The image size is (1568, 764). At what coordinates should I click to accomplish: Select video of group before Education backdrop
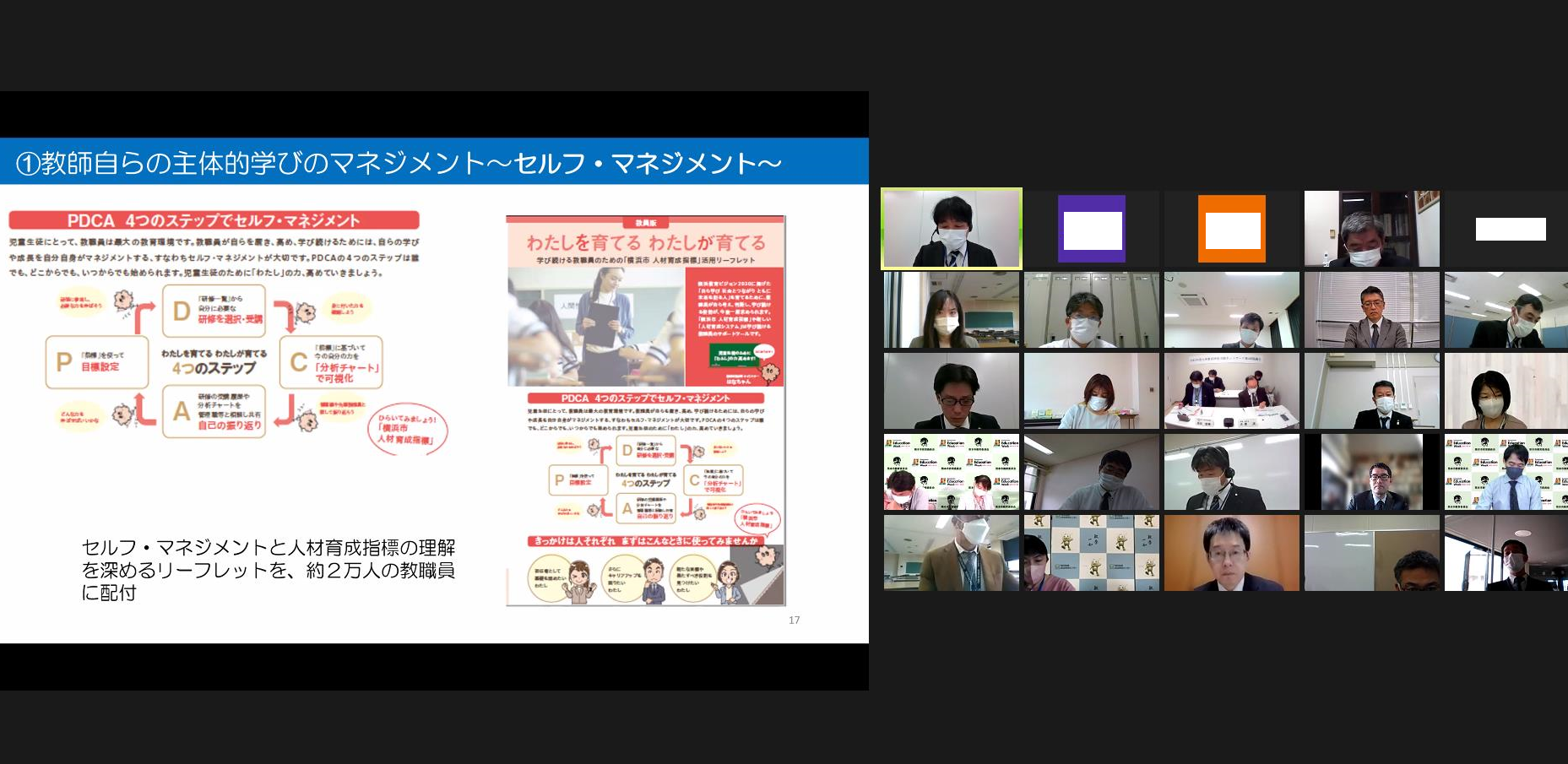click(952, 472)
